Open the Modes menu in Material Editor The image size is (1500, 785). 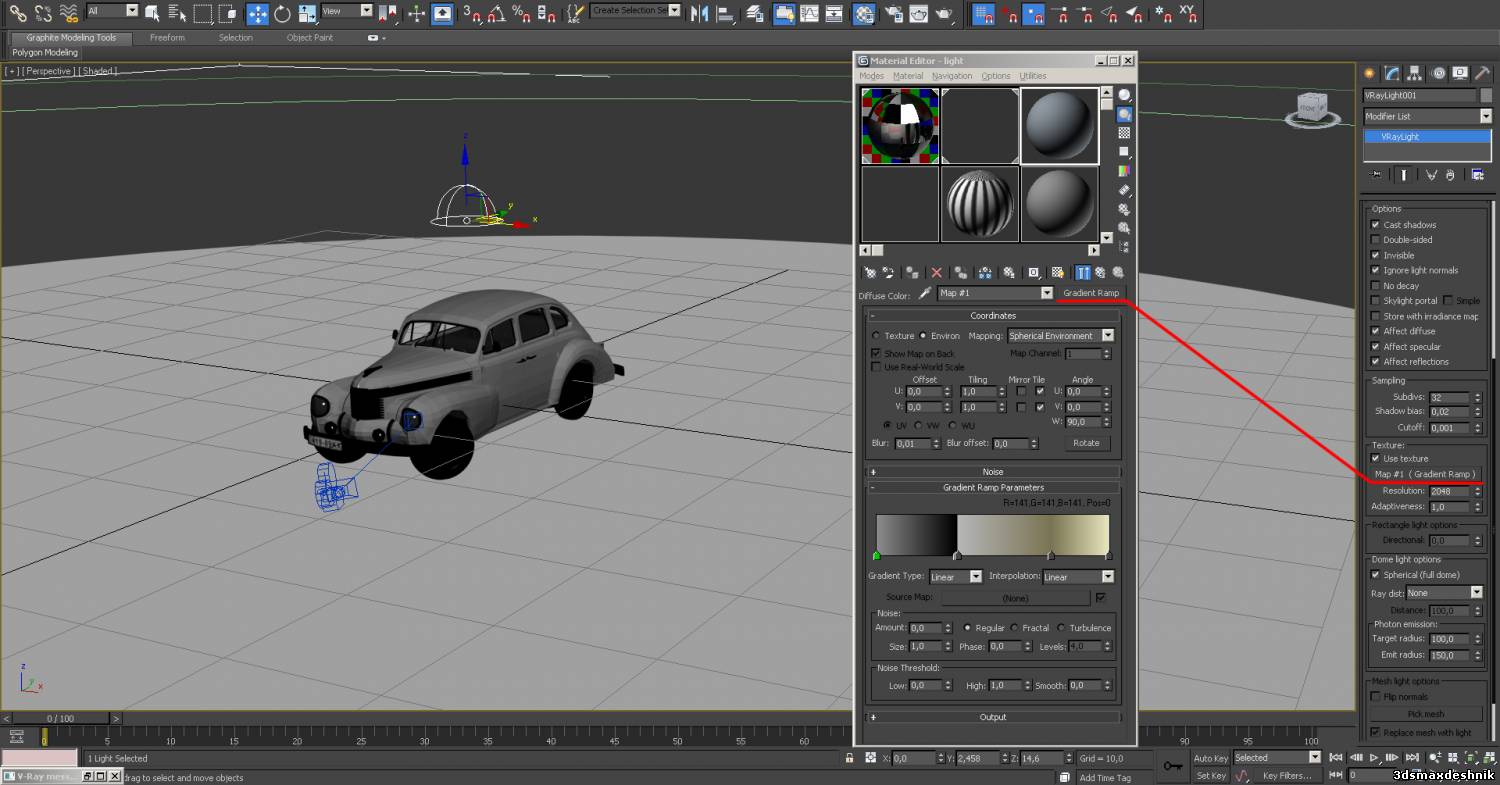pyautogui.click(x=872, y=76)
